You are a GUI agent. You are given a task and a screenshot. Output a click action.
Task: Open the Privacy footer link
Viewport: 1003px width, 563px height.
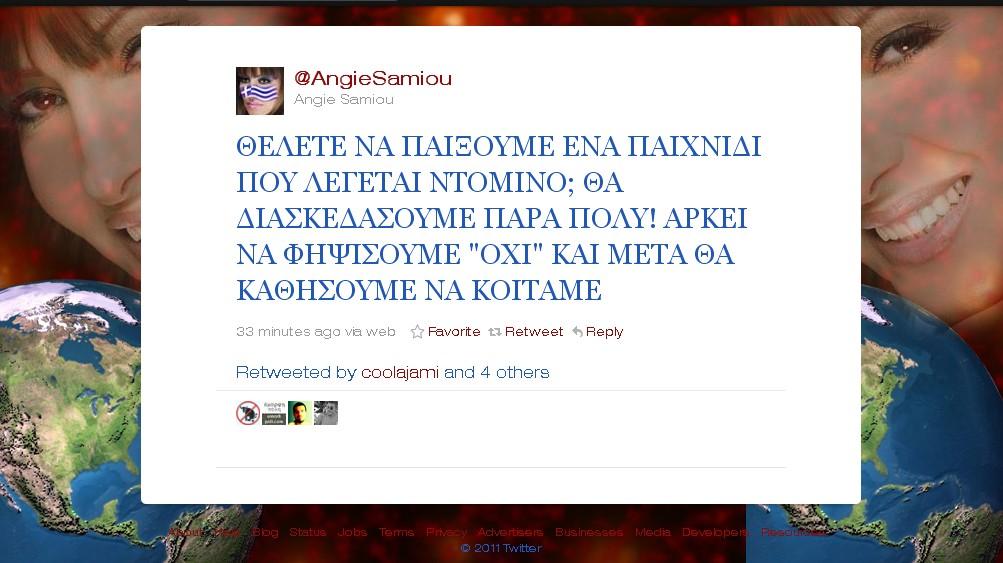coord(446,532)
